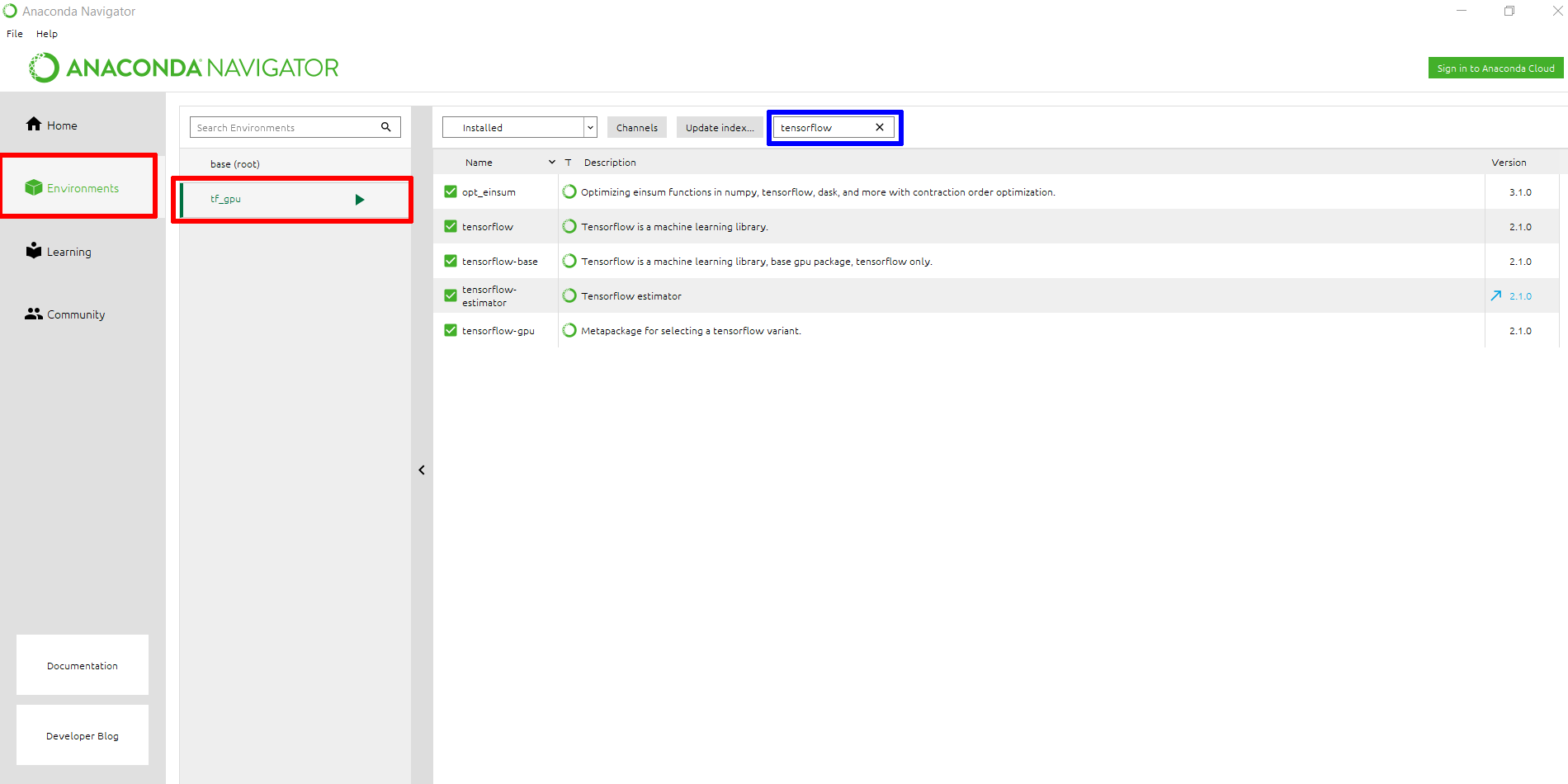Click the Anaconda title bar icon
Image resolution: width=1568 pixels, height=784 pixels.
click(10, 11)
